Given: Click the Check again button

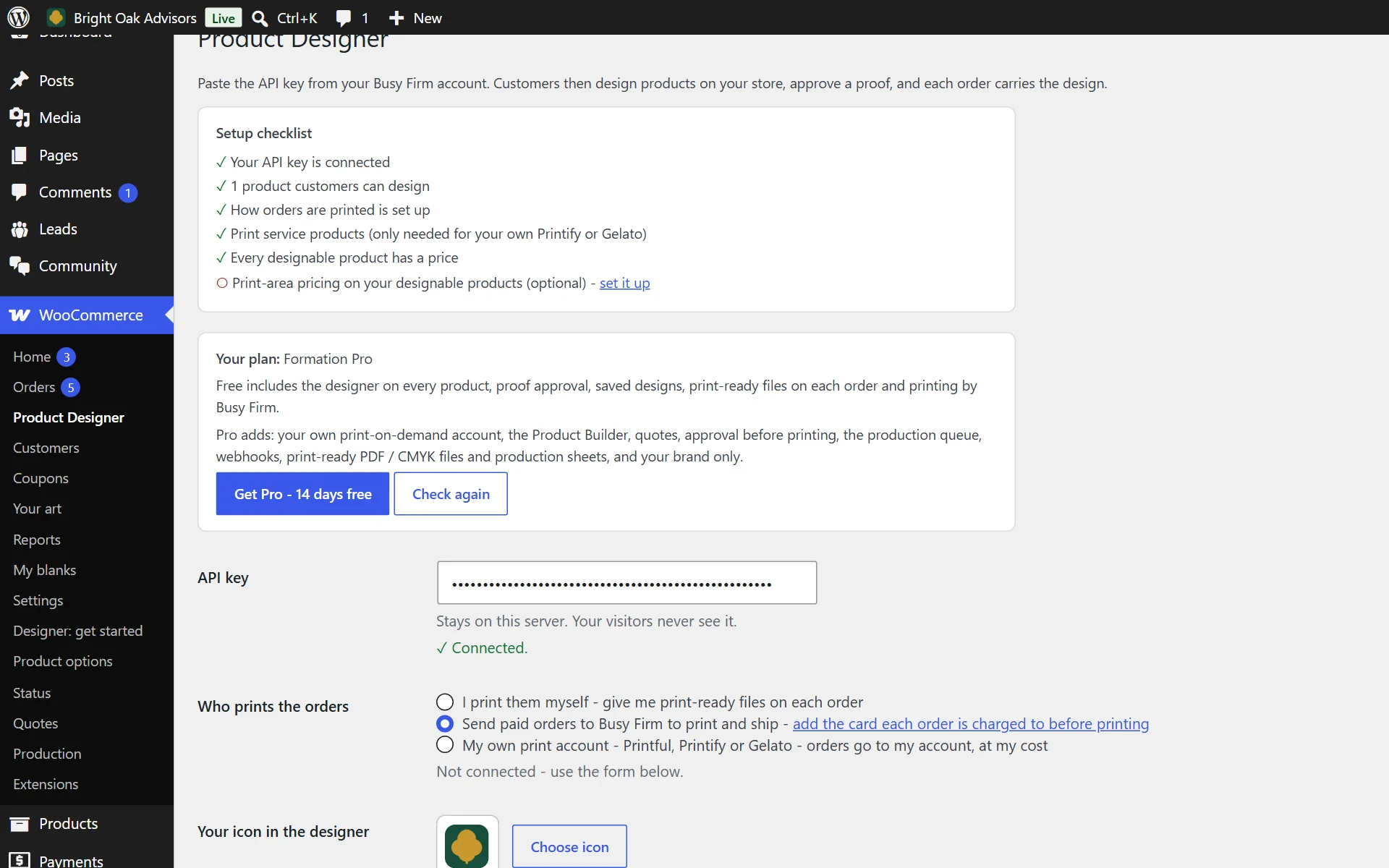Looking at the screenshot, I should pos(451,494).
